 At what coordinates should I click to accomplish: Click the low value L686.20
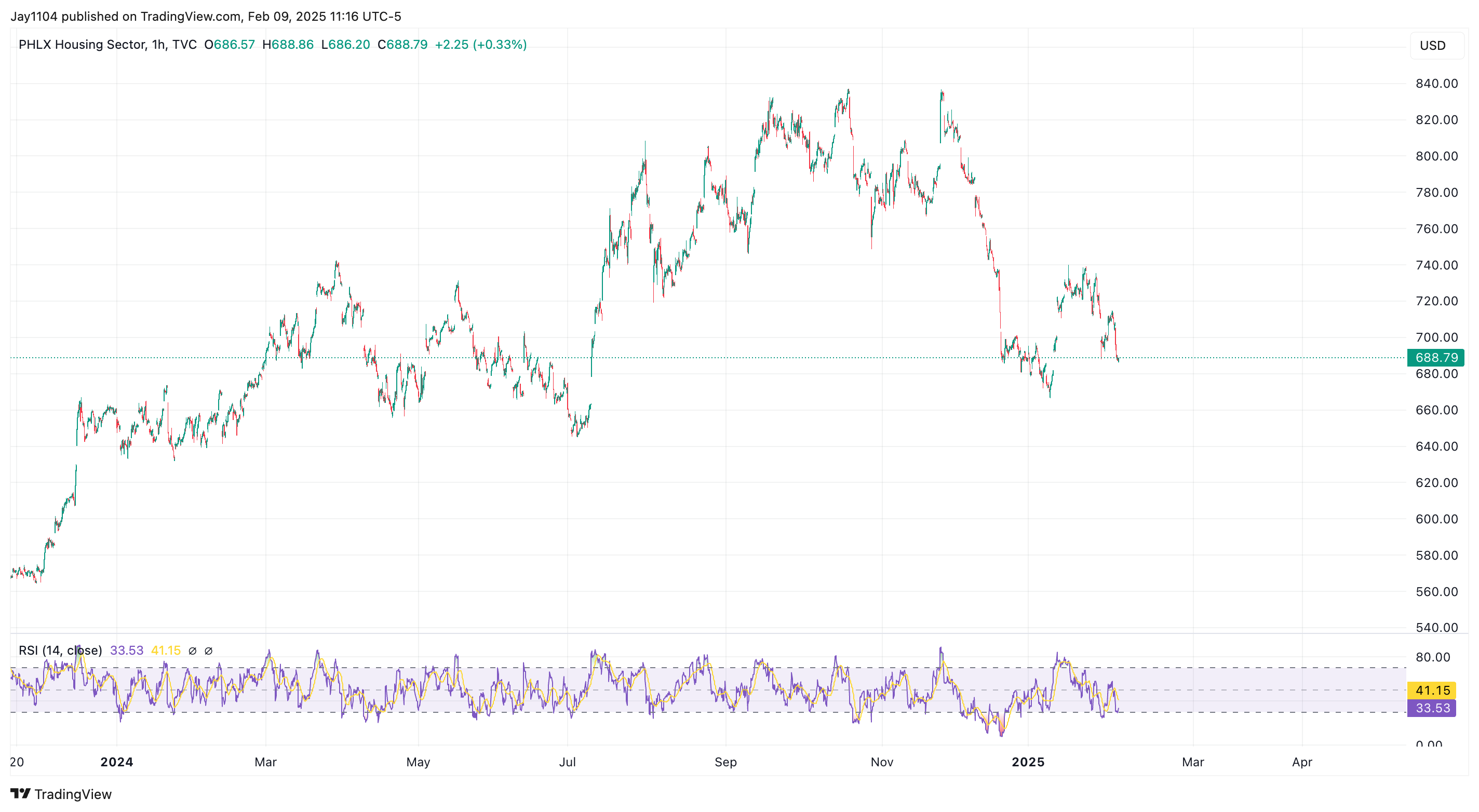click(x=346, y=44)
